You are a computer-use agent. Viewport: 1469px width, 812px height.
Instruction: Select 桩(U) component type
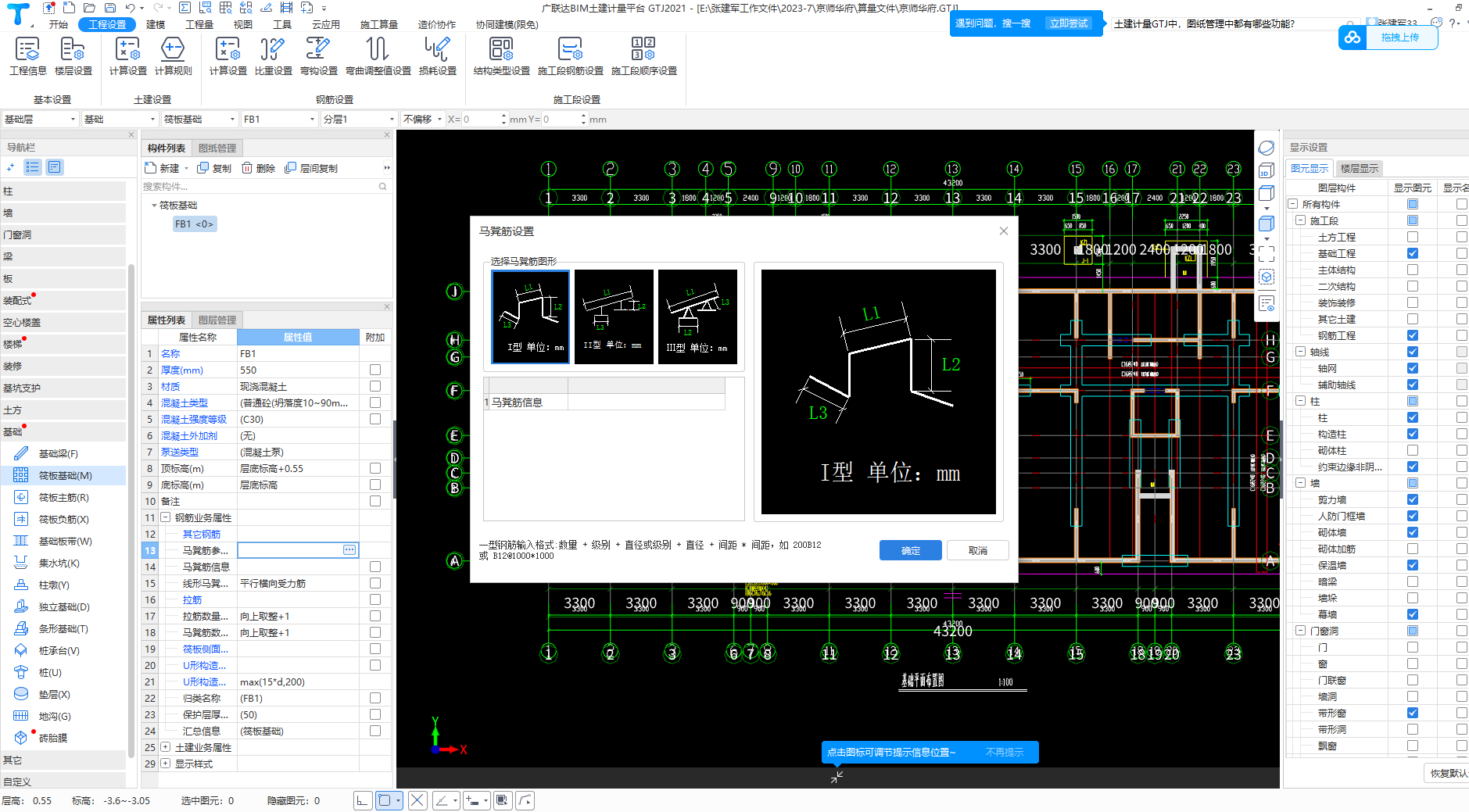(x=50, y=672)
